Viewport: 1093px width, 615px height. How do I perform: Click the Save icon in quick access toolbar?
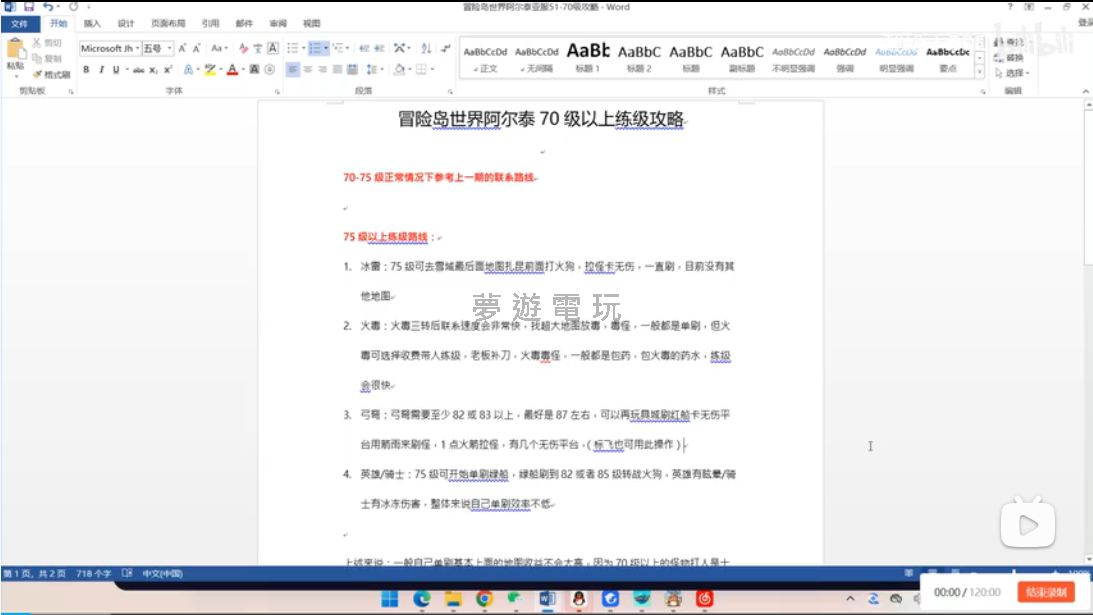pyautogui.click(x=29, y=7)
